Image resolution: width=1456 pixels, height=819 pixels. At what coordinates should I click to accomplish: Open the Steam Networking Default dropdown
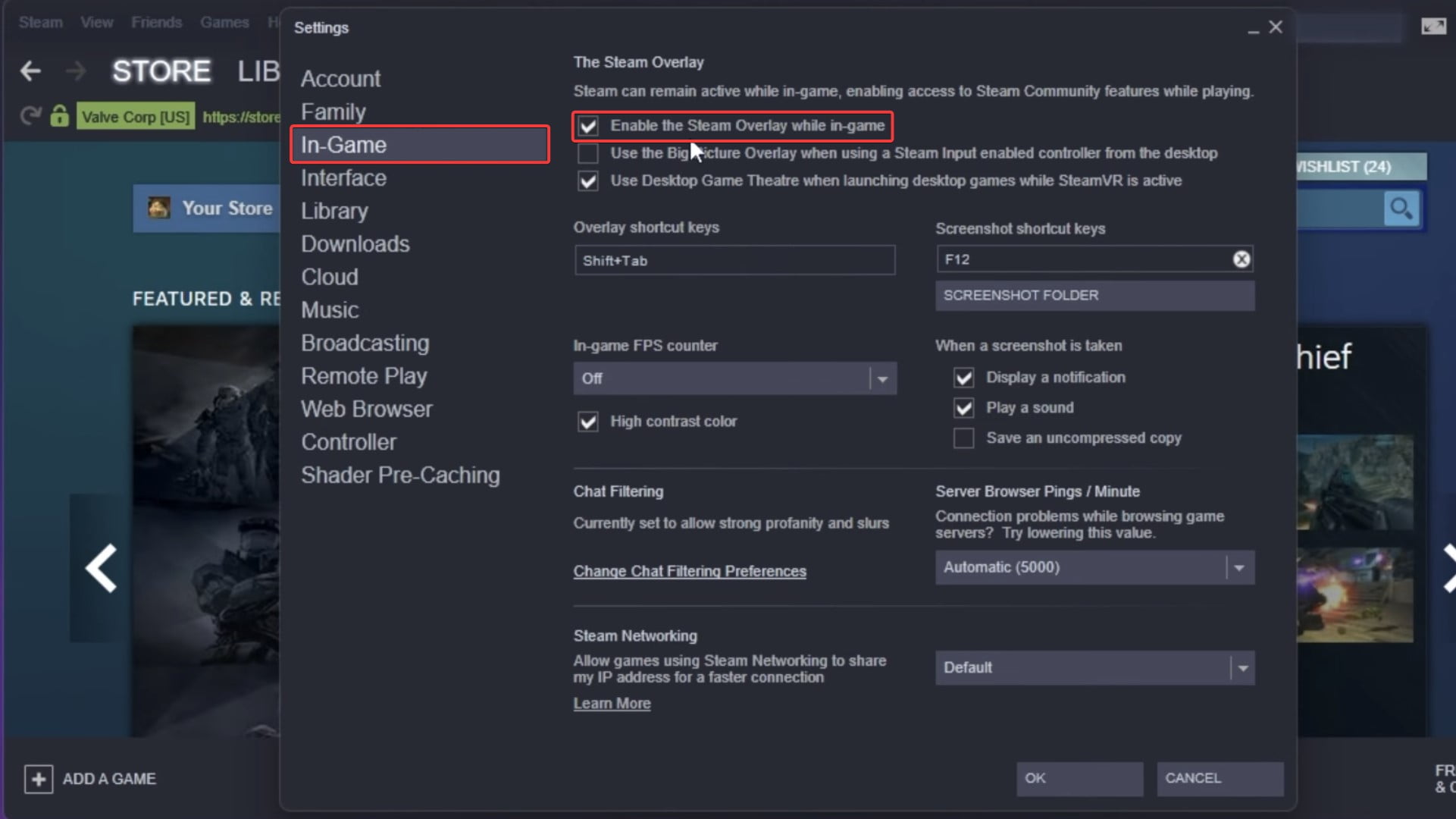click(x=1094, y=668)
